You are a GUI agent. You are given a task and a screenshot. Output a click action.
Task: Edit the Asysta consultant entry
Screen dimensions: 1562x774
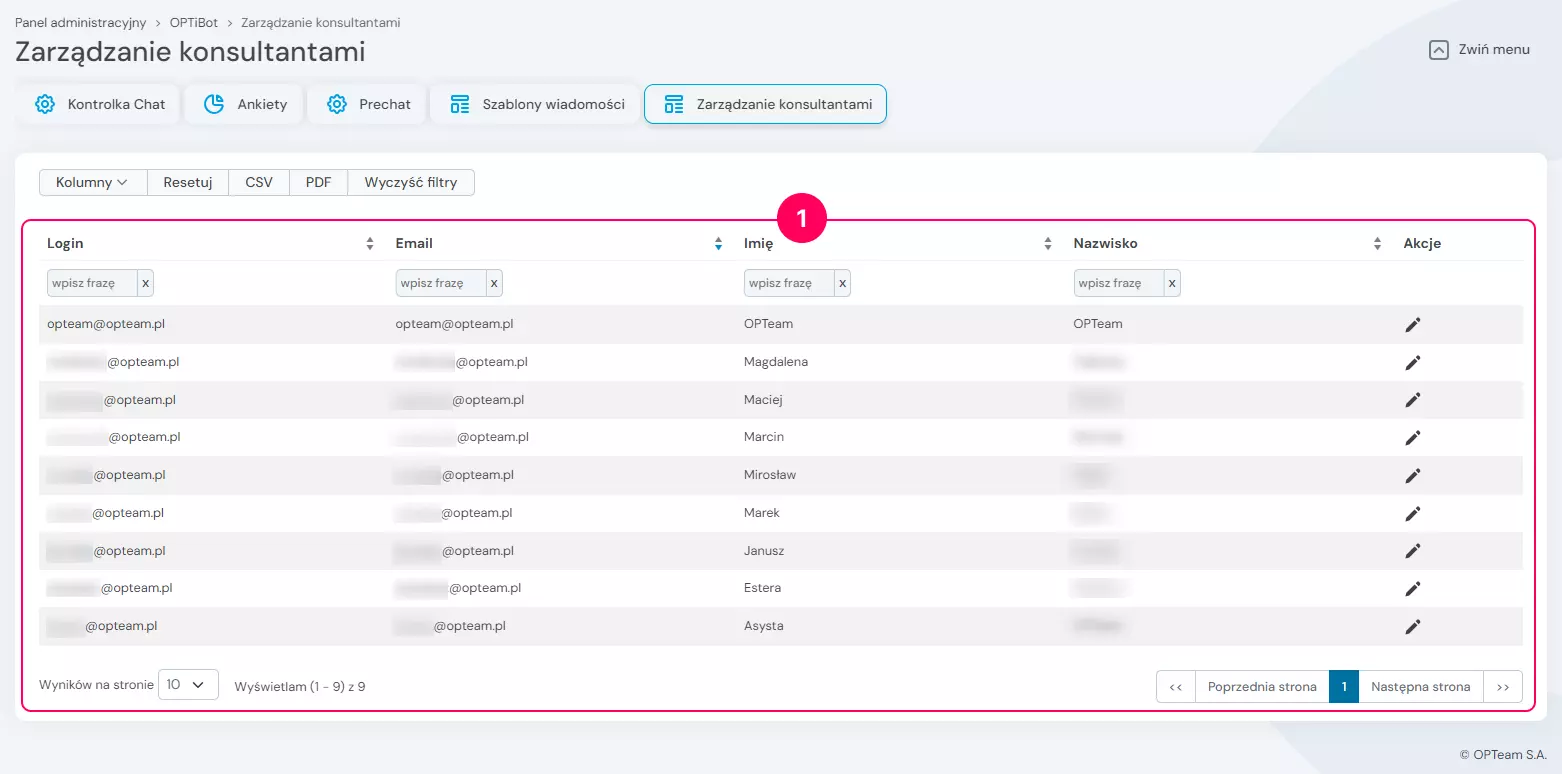point(1412,626)
